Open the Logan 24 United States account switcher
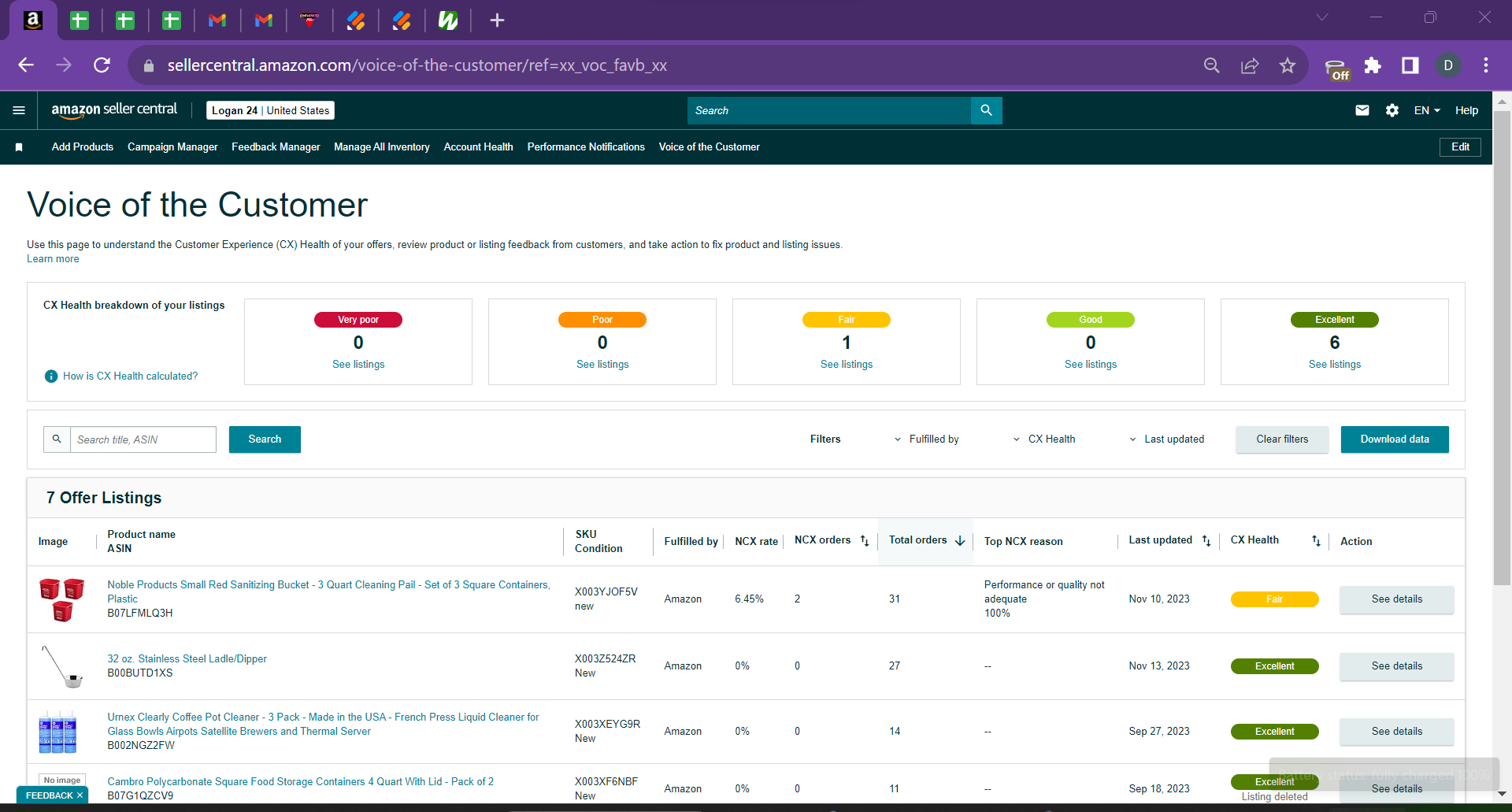The image size is (1512, 812). point(270,110)
